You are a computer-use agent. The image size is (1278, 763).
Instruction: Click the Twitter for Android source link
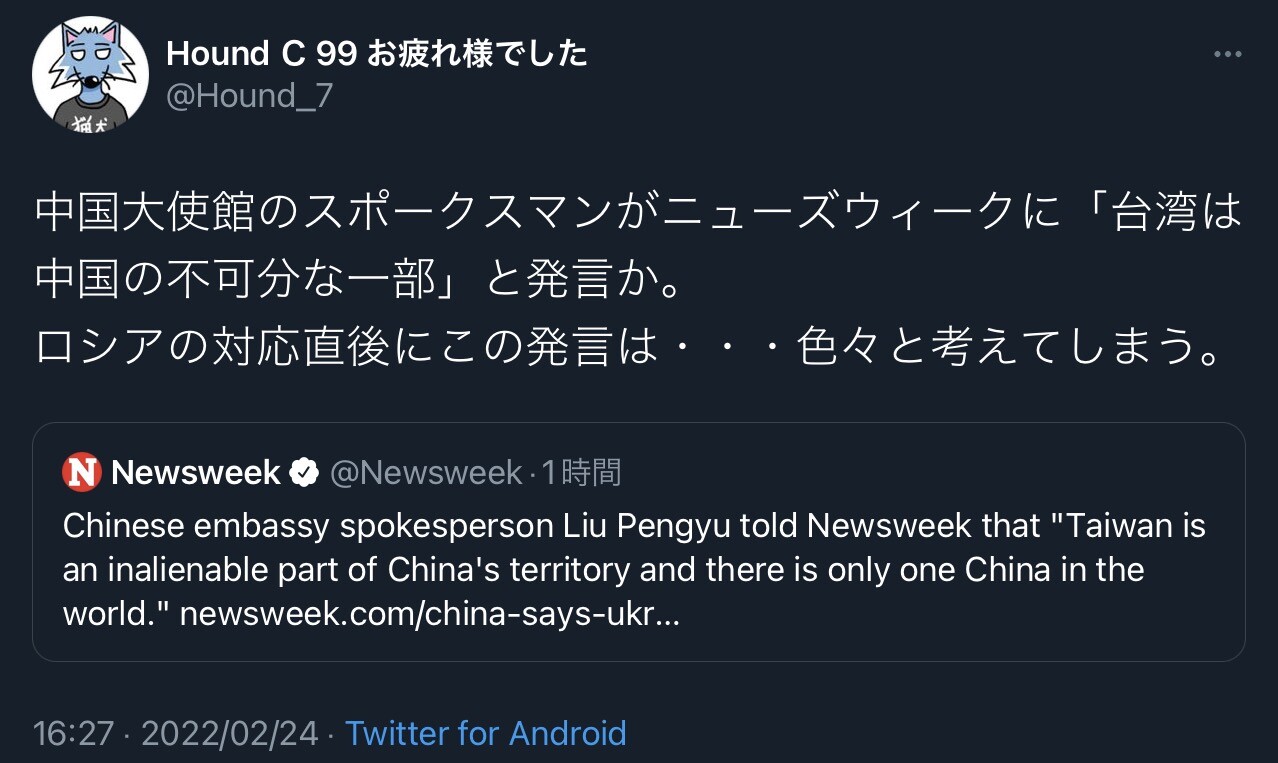(486, 733)
